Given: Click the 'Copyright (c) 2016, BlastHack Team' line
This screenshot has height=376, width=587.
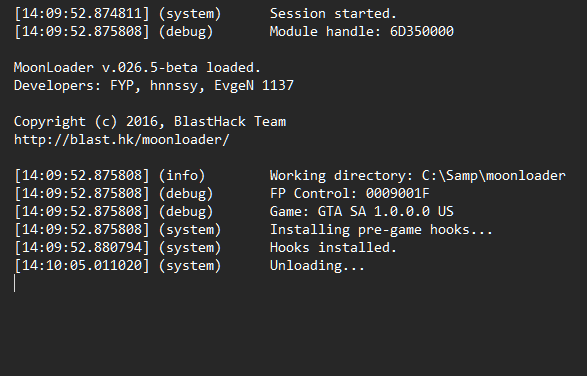Looking at the screenshot, I should (x=150, y=122).
